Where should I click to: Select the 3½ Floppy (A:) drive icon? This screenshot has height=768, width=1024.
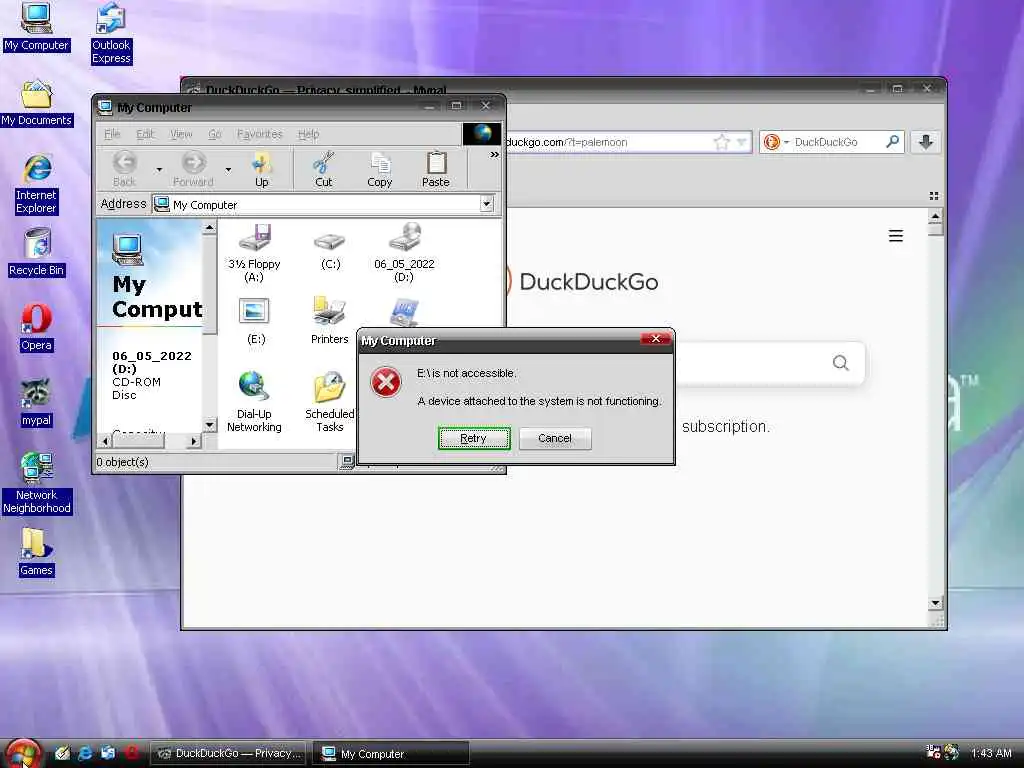click(254, 253)
